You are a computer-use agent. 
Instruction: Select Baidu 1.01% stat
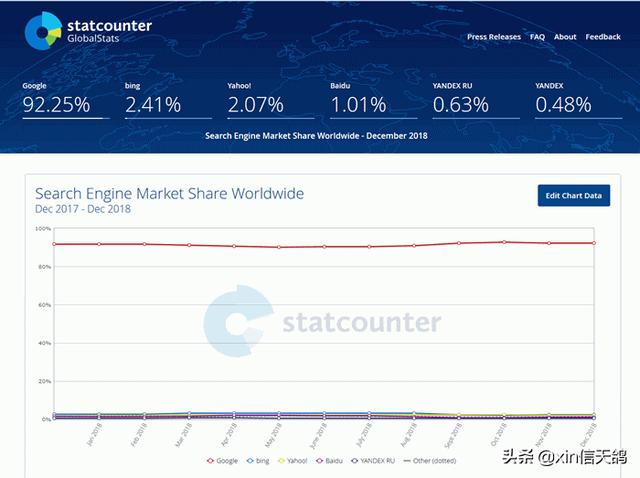click(x=373, y=100)
